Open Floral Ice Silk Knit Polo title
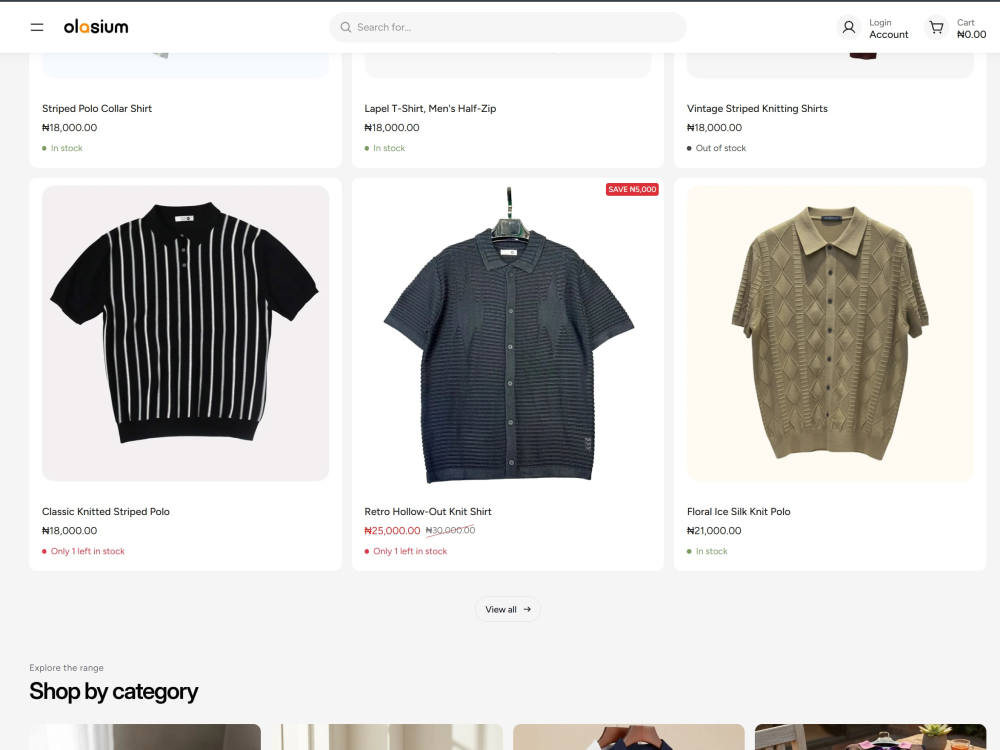The image size is (1000, 750). click(739, 511)
